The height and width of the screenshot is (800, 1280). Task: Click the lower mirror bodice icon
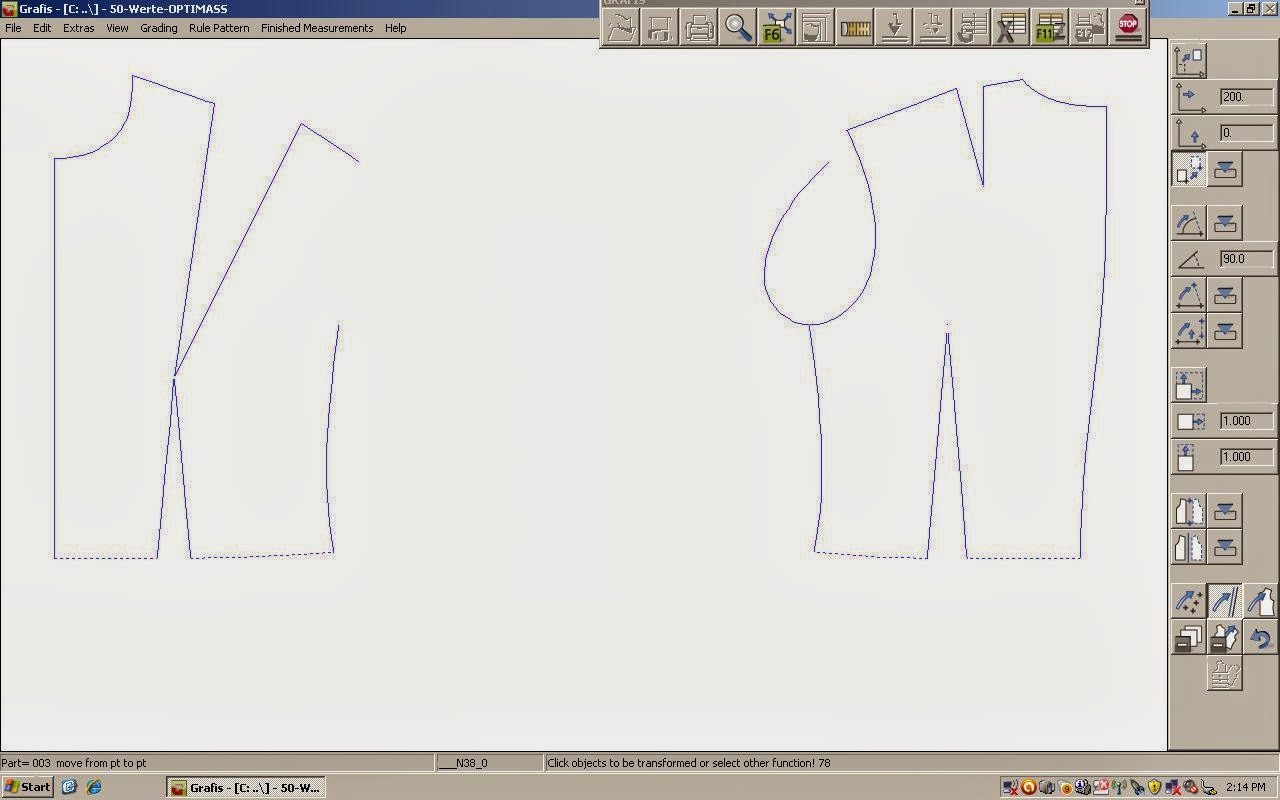tap(1189, 547)
